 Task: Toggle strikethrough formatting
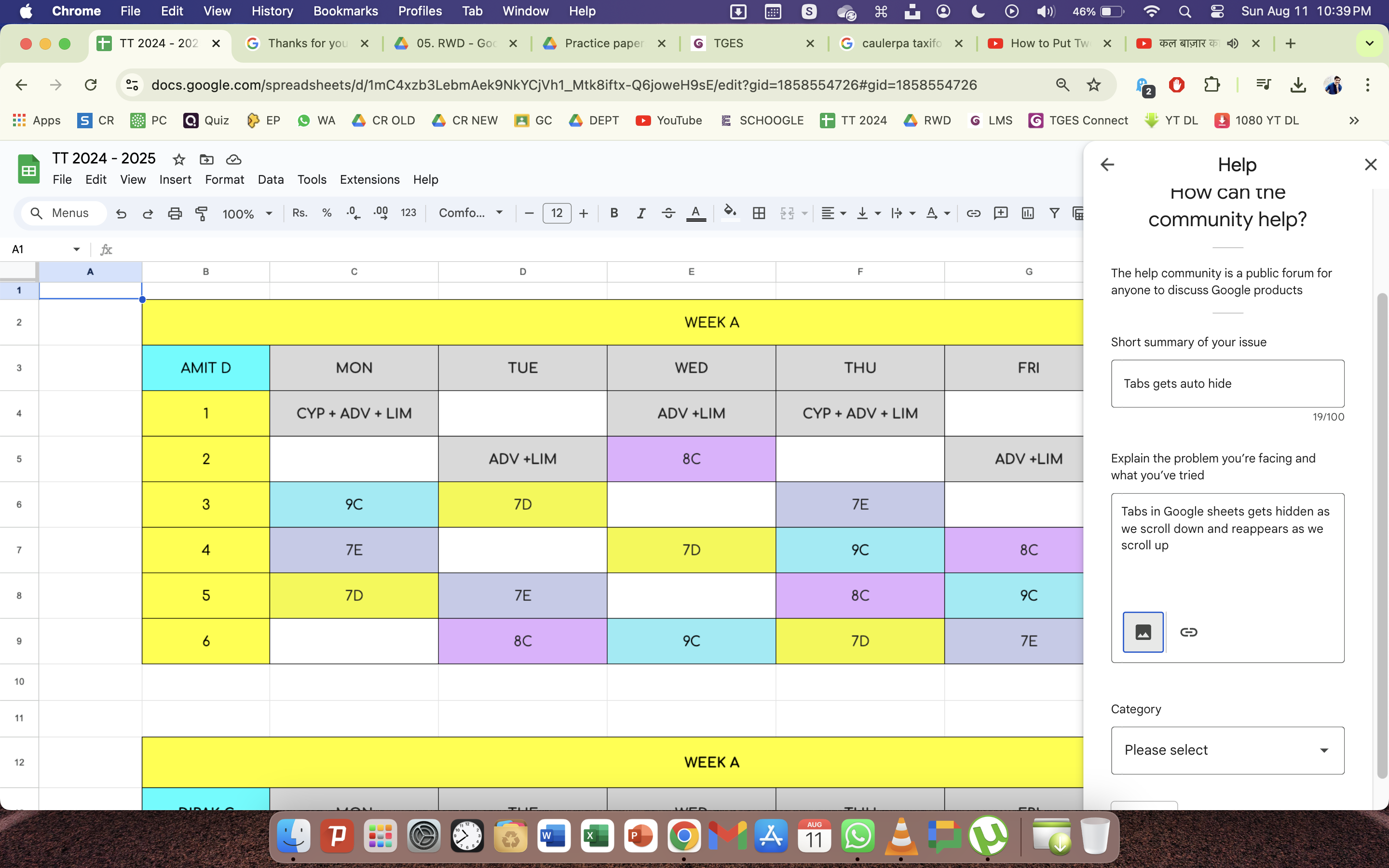tap(668, 214)
